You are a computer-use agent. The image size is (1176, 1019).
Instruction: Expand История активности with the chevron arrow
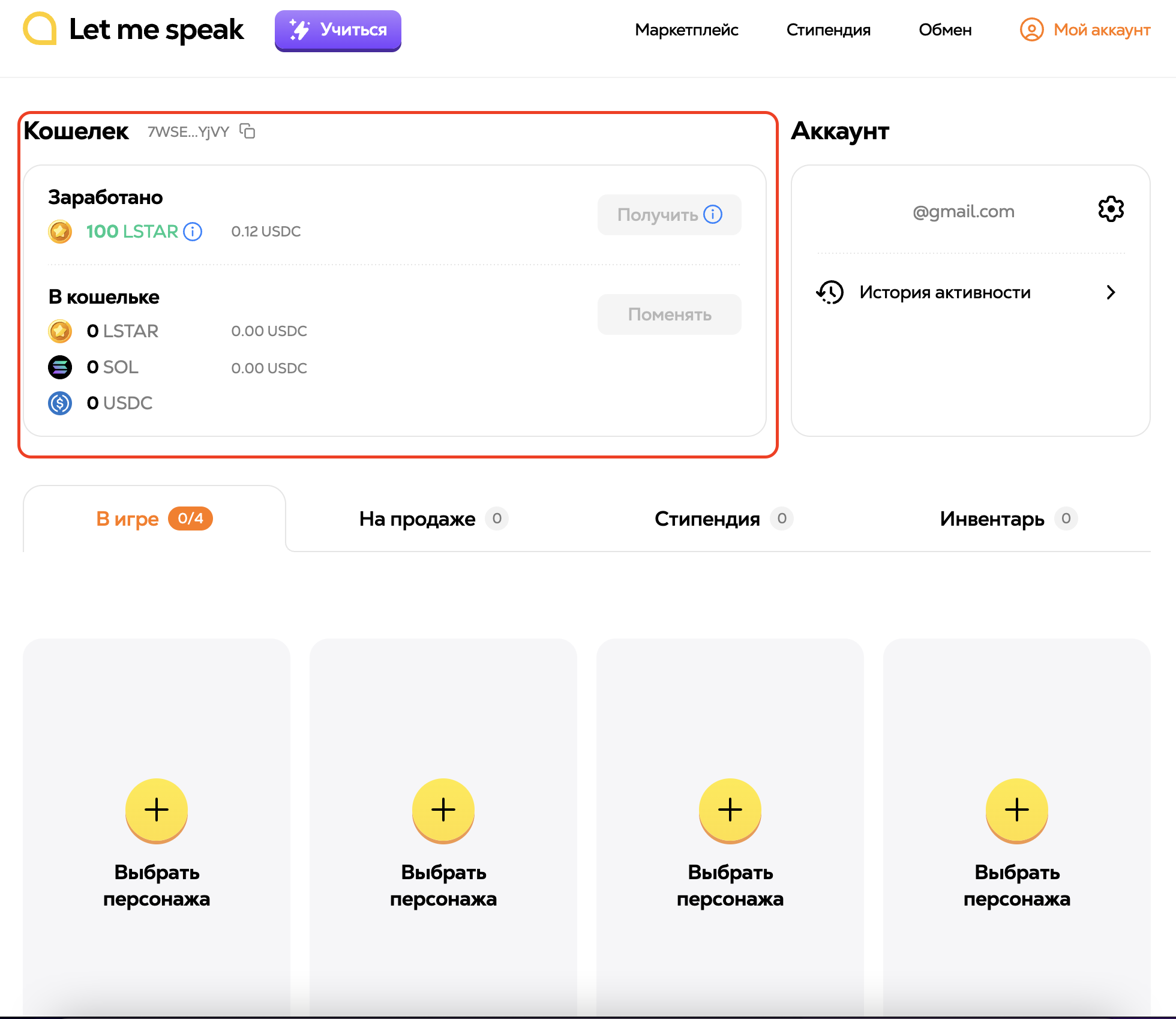point(1111,292)
